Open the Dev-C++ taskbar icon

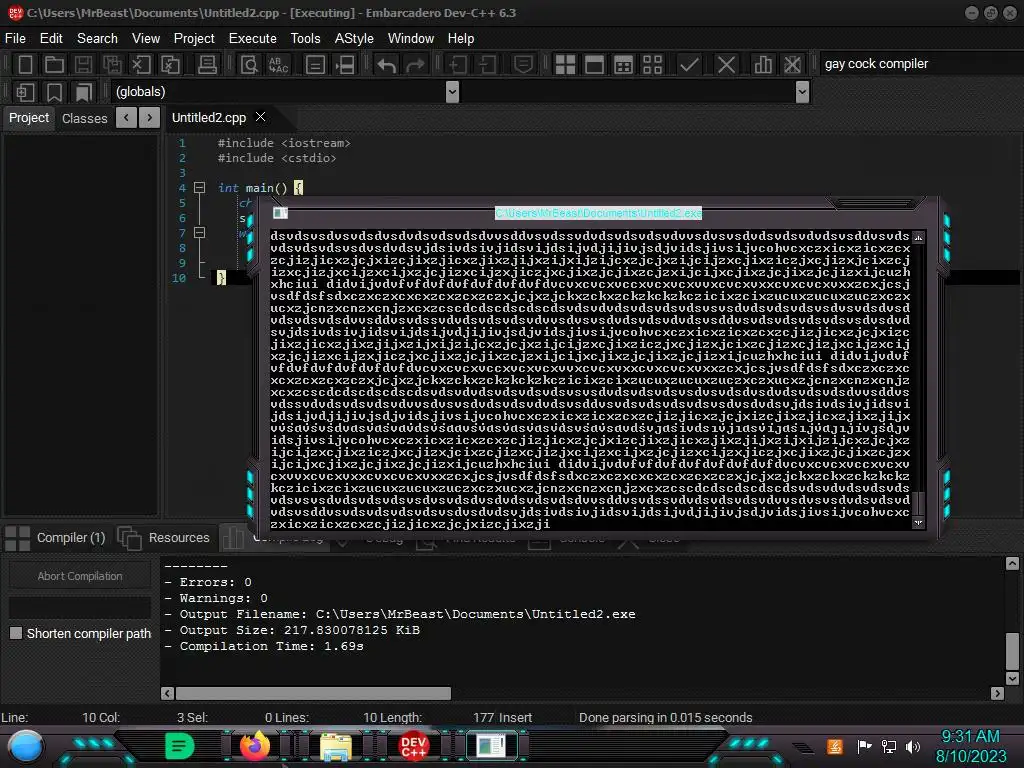click(413, 746)
